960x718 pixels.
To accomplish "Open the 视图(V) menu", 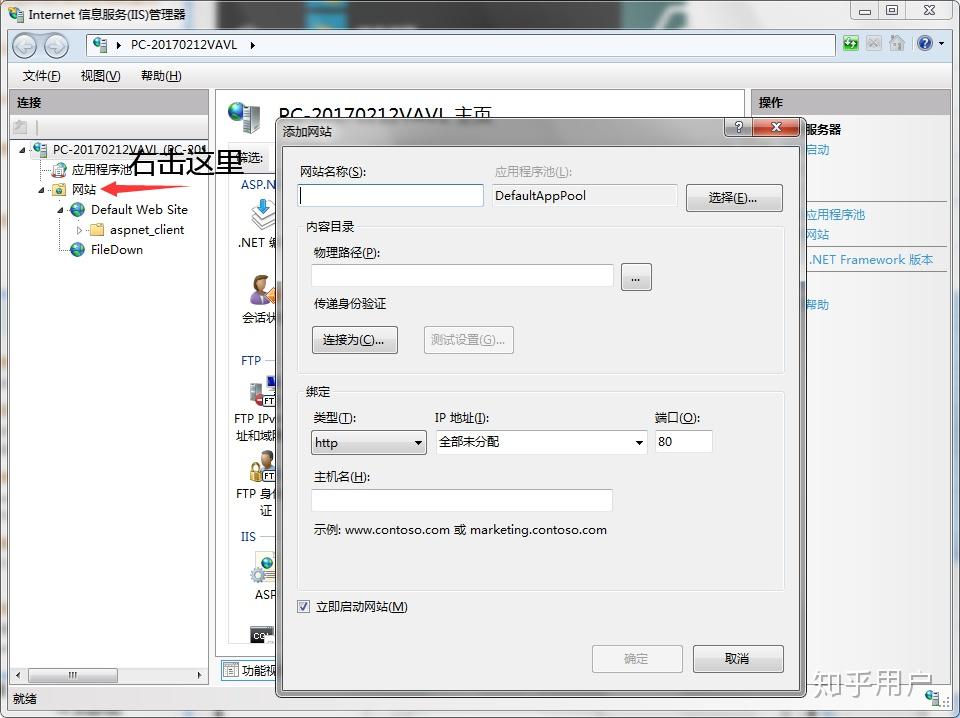I will pos(100,76).
